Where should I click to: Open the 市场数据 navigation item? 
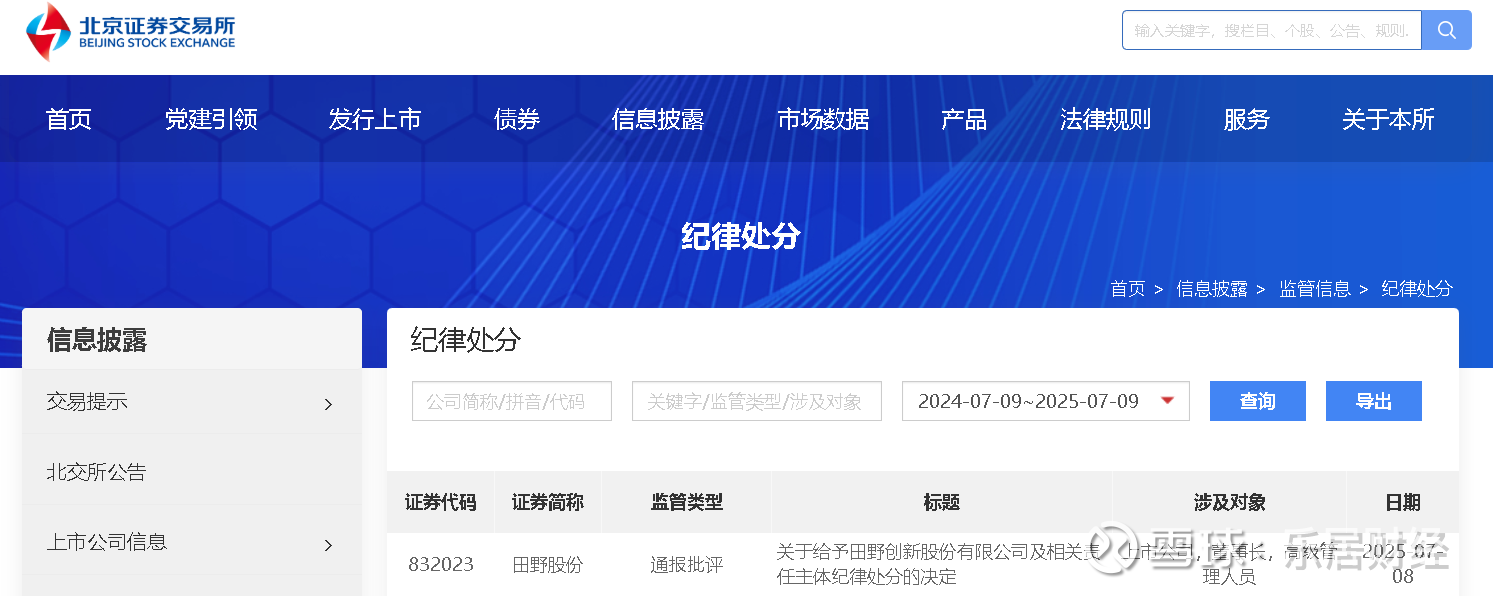click(823, 120)
